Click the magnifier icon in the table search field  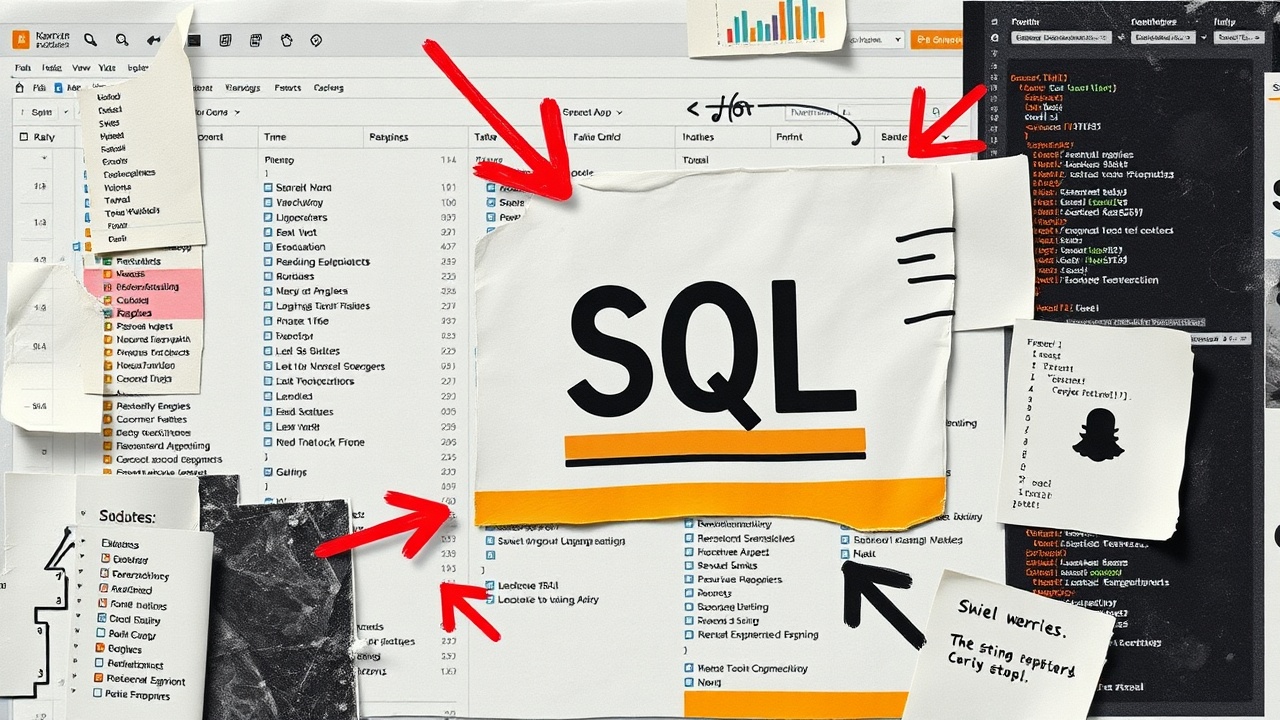pos(936,113)
